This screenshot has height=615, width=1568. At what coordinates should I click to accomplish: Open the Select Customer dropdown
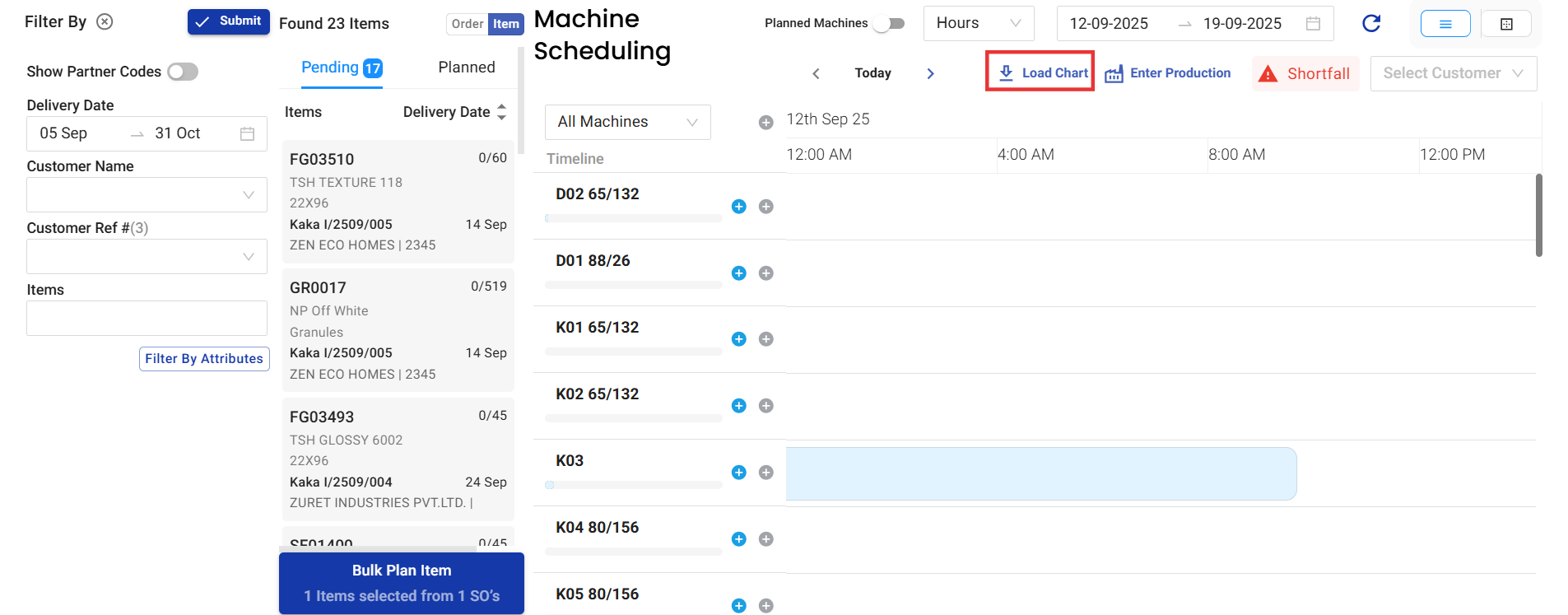pyautogui.click(x=1453, y=73)
